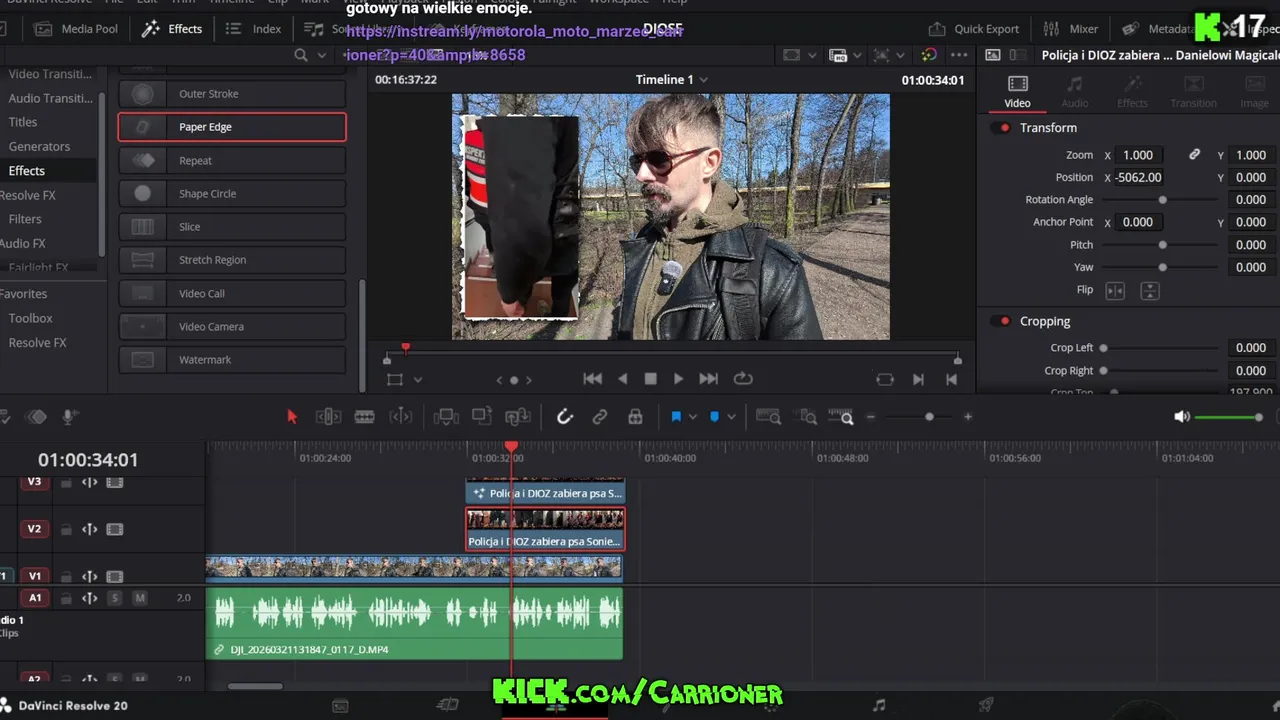Switch to the Inspector Transition tab
1280x720 pixels.
(x=1193, y=92)
